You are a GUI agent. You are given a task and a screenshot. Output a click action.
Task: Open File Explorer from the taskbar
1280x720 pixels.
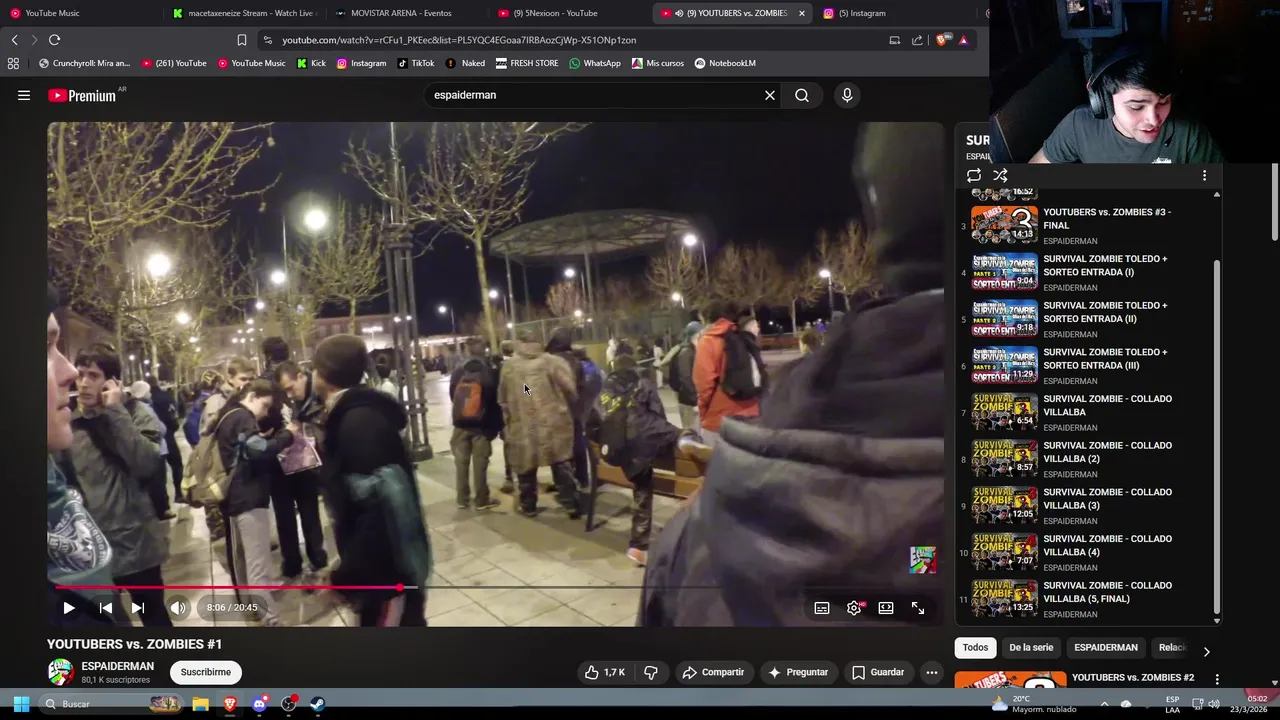[200, 704]
